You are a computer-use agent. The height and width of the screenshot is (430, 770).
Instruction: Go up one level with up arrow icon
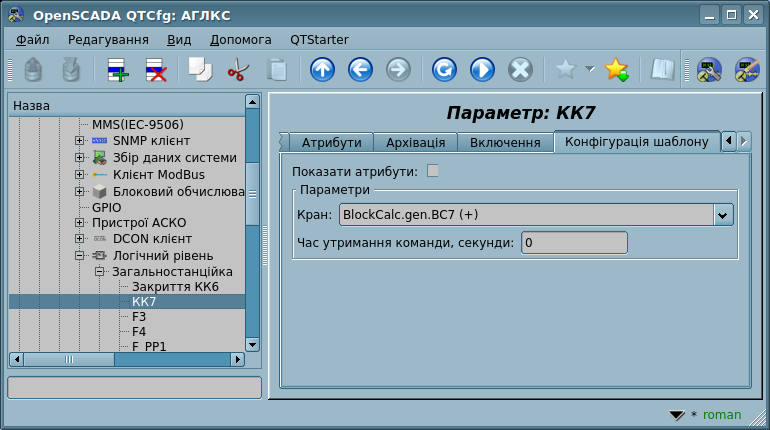click(x=322, y=70)
